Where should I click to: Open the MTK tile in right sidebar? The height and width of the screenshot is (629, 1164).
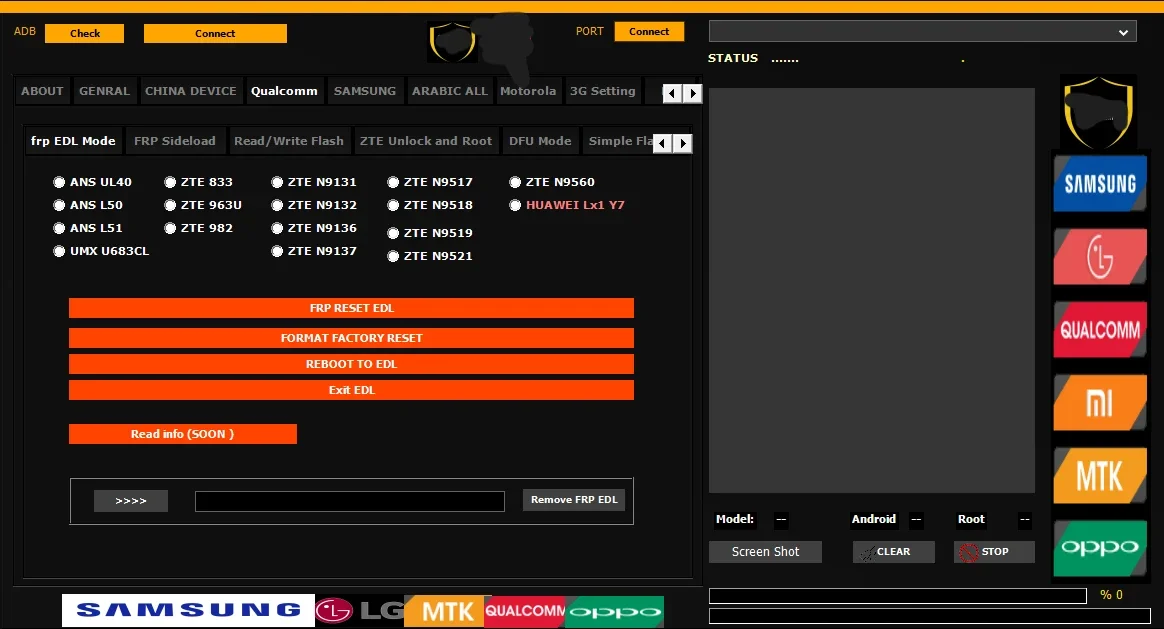pos(1099,475)
